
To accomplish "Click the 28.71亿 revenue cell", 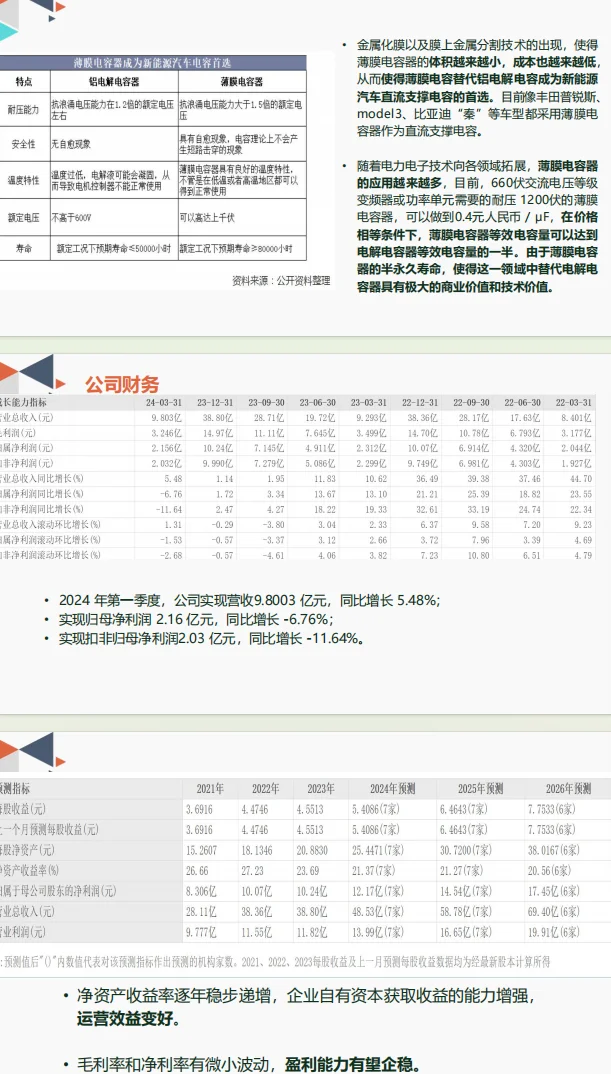I will 271,417.
